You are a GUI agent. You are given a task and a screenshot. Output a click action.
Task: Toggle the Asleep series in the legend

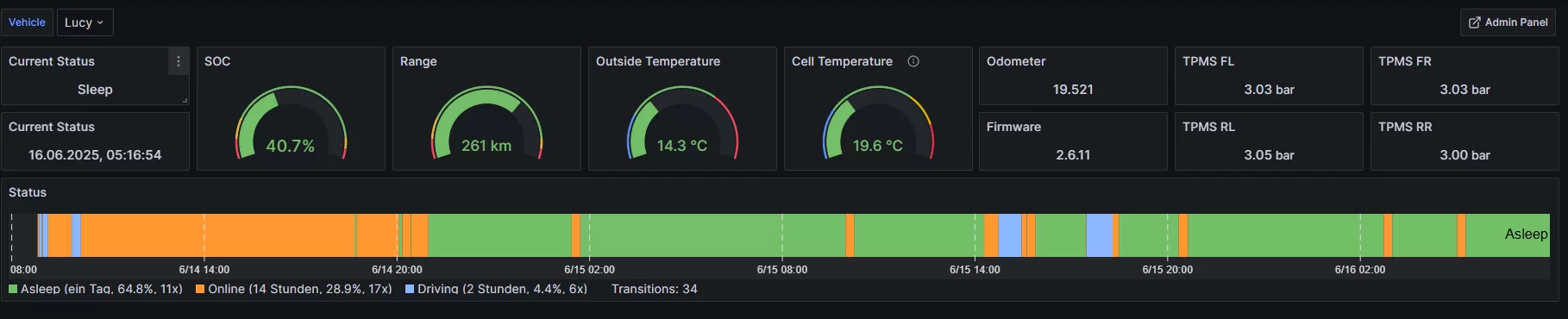click(102, 289)
